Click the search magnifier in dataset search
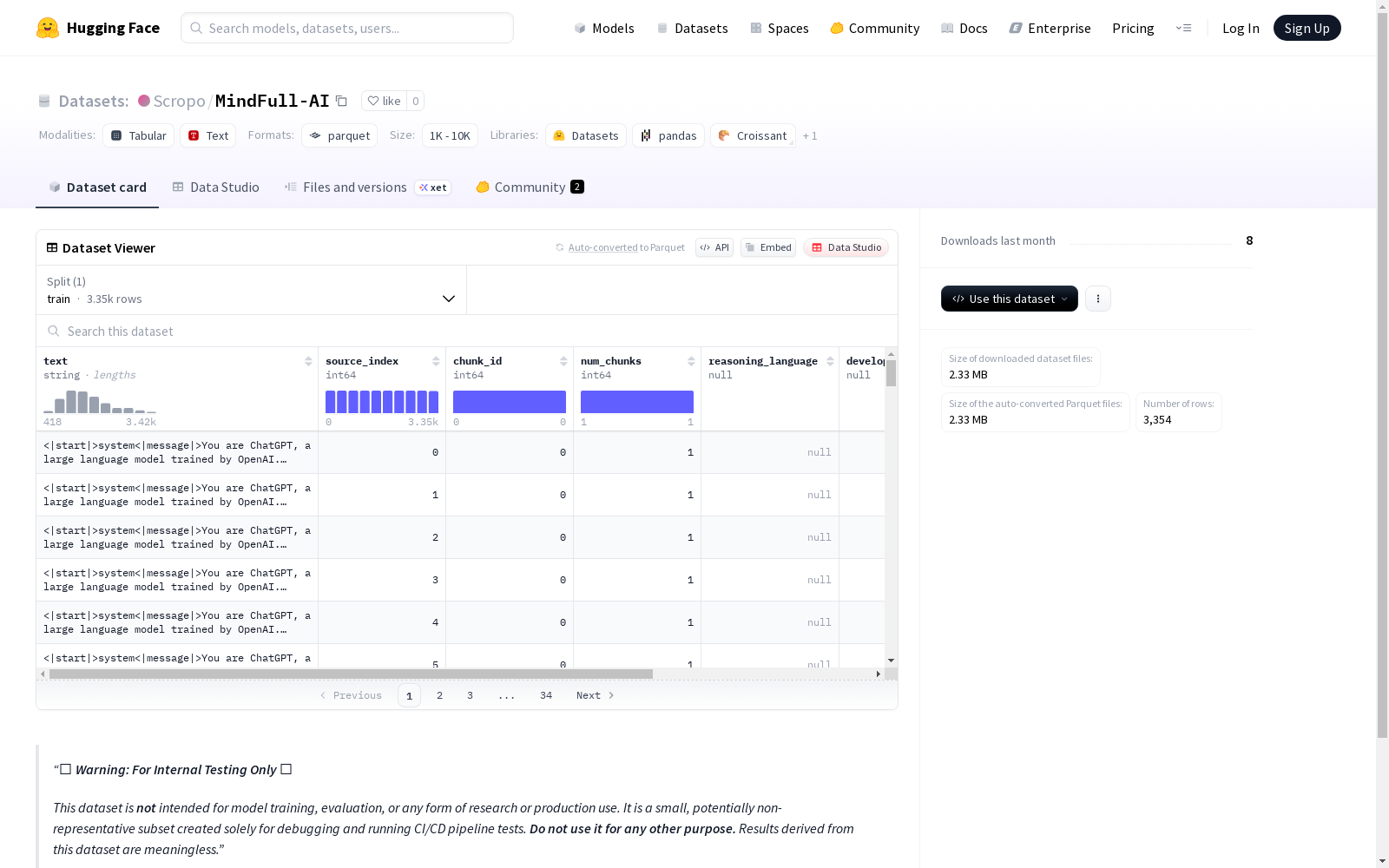This screenshot has width=1389, height=868. coord(54,331)
